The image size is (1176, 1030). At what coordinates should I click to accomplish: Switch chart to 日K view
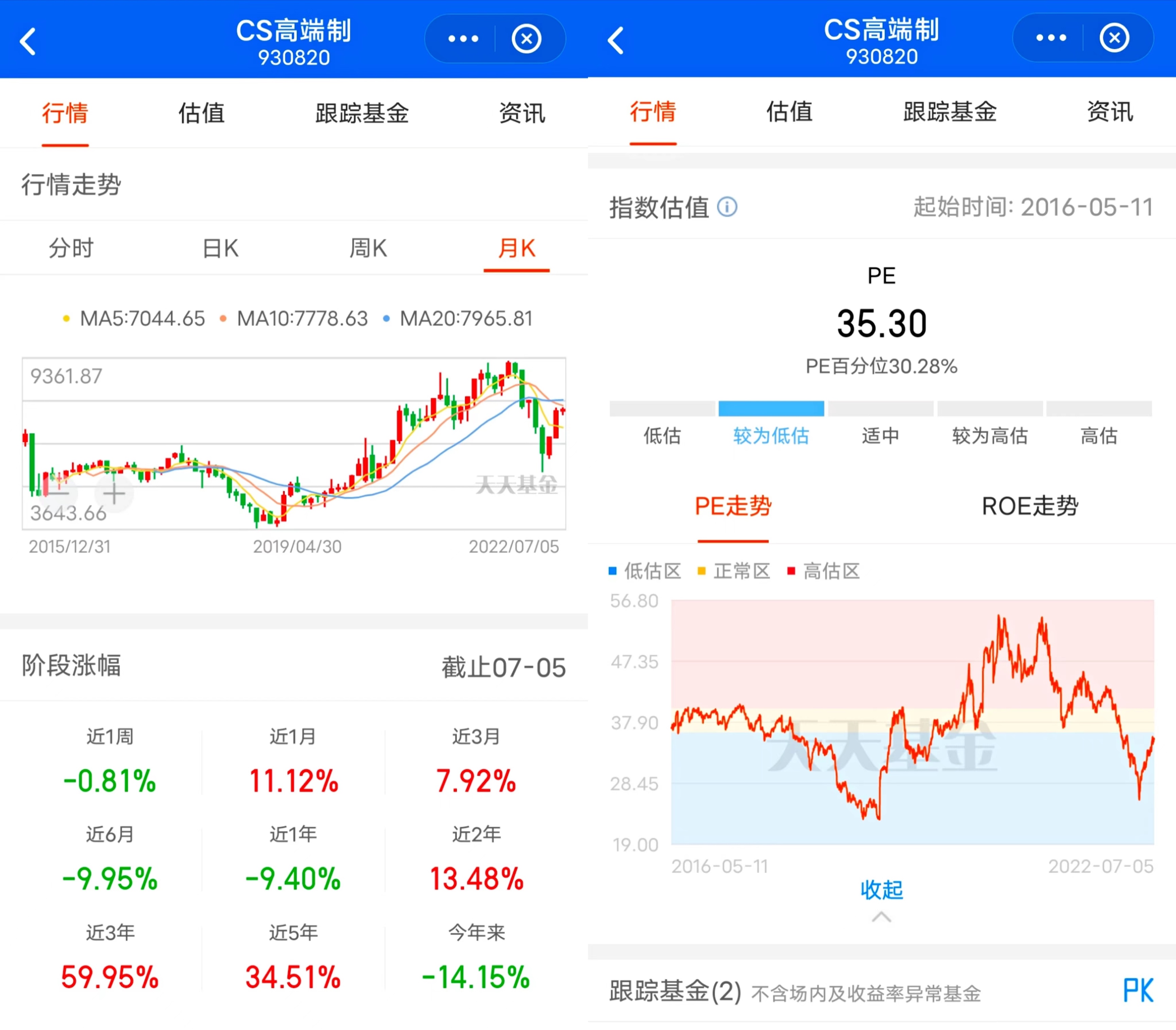point(220,248)
